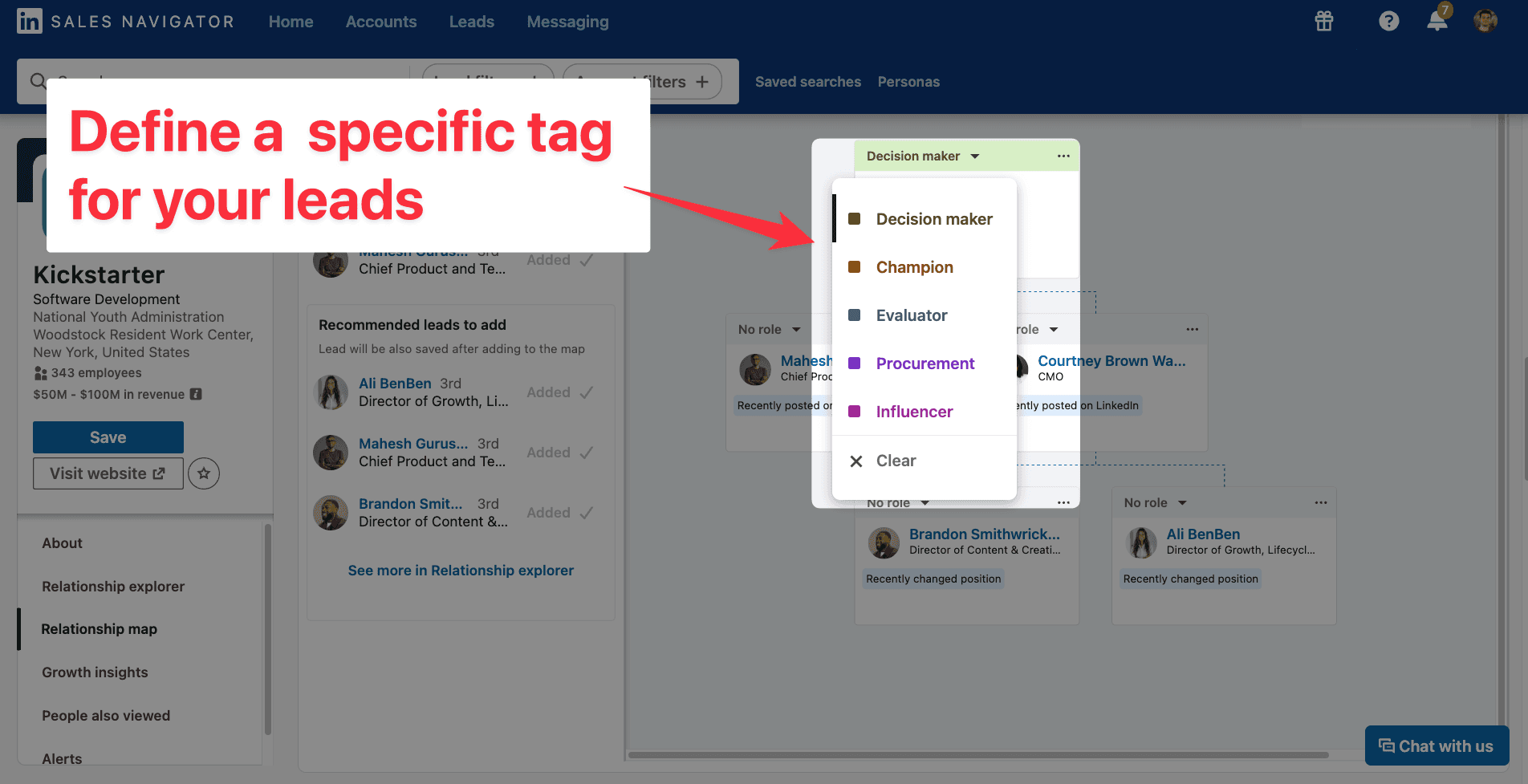This screenshot has width=1528, height=784.
Task: Open Ali BenBen card's No role dropdown
Action: 1156,502
